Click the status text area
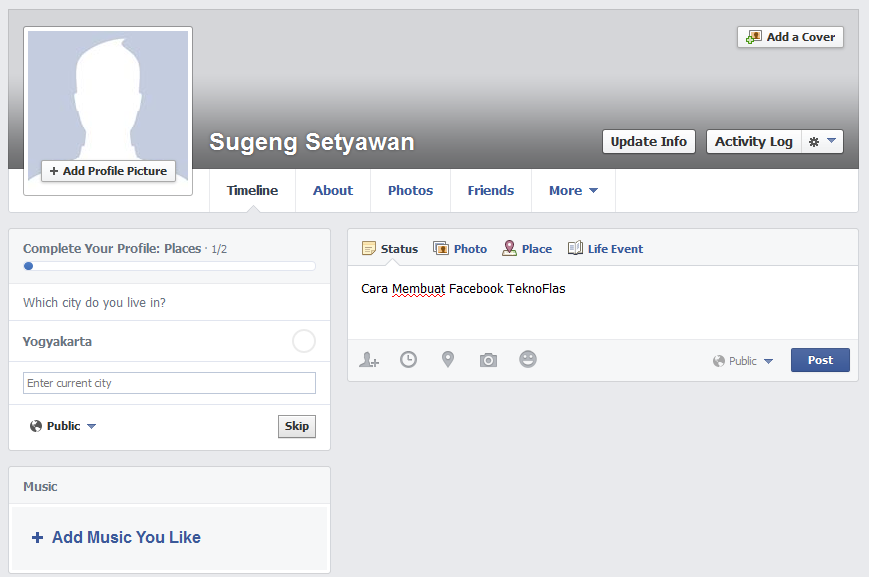 coord(603,303)
